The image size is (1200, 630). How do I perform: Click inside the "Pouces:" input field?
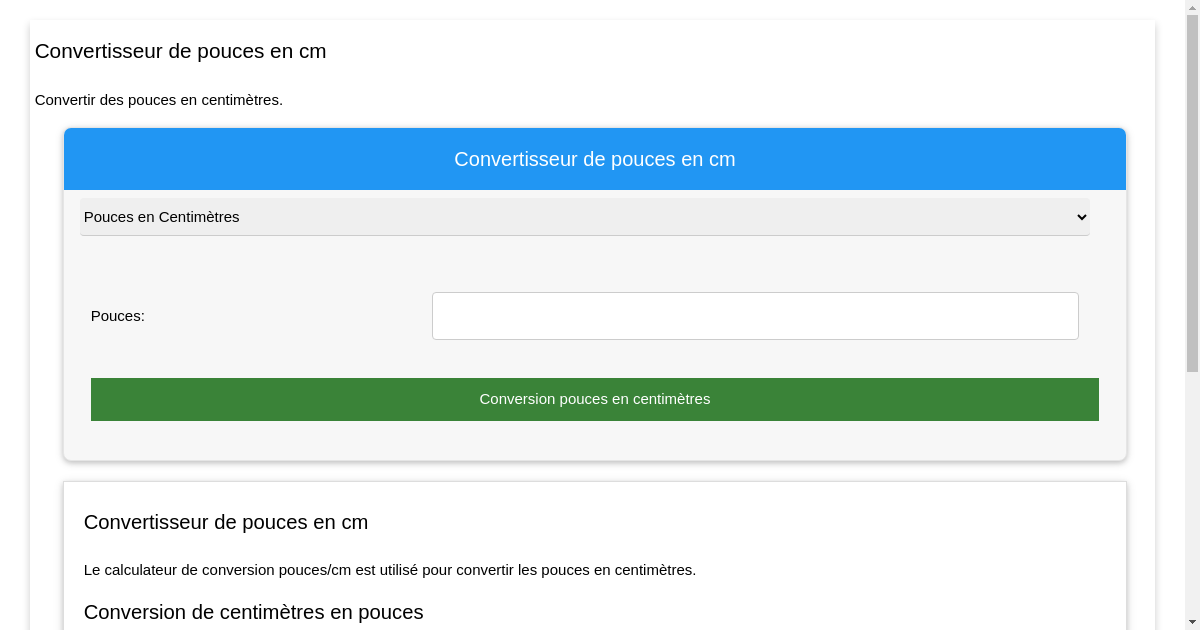755,316
